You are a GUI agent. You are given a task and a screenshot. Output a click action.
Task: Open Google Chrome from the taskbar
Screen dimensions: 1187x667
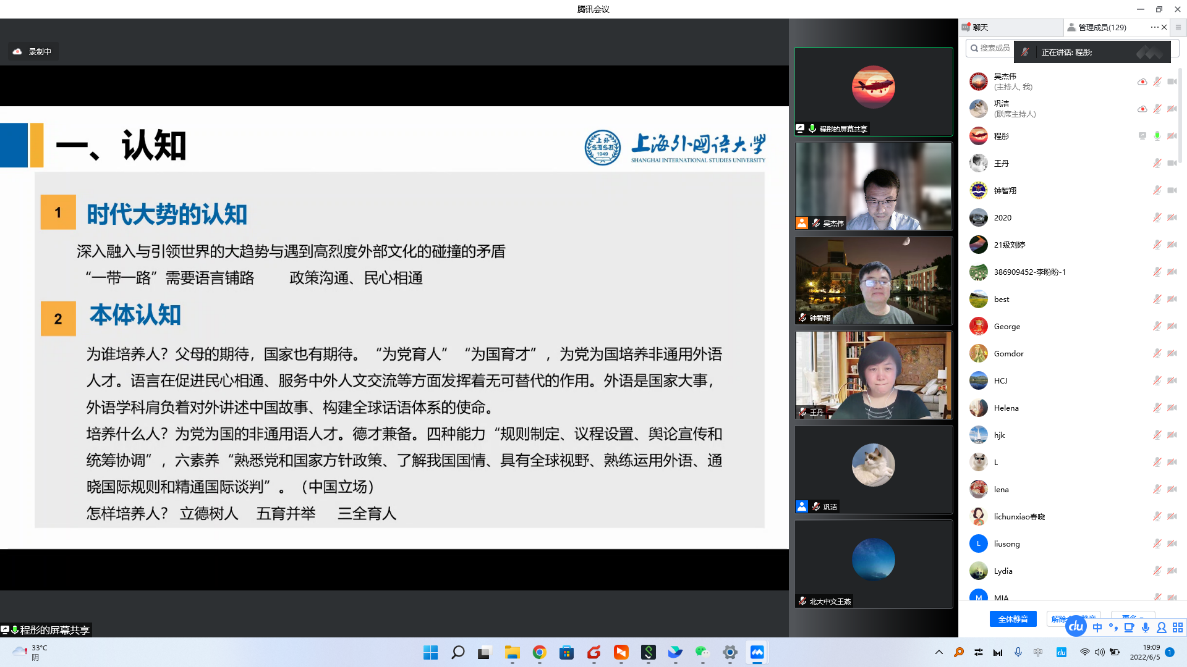point(539,653)
